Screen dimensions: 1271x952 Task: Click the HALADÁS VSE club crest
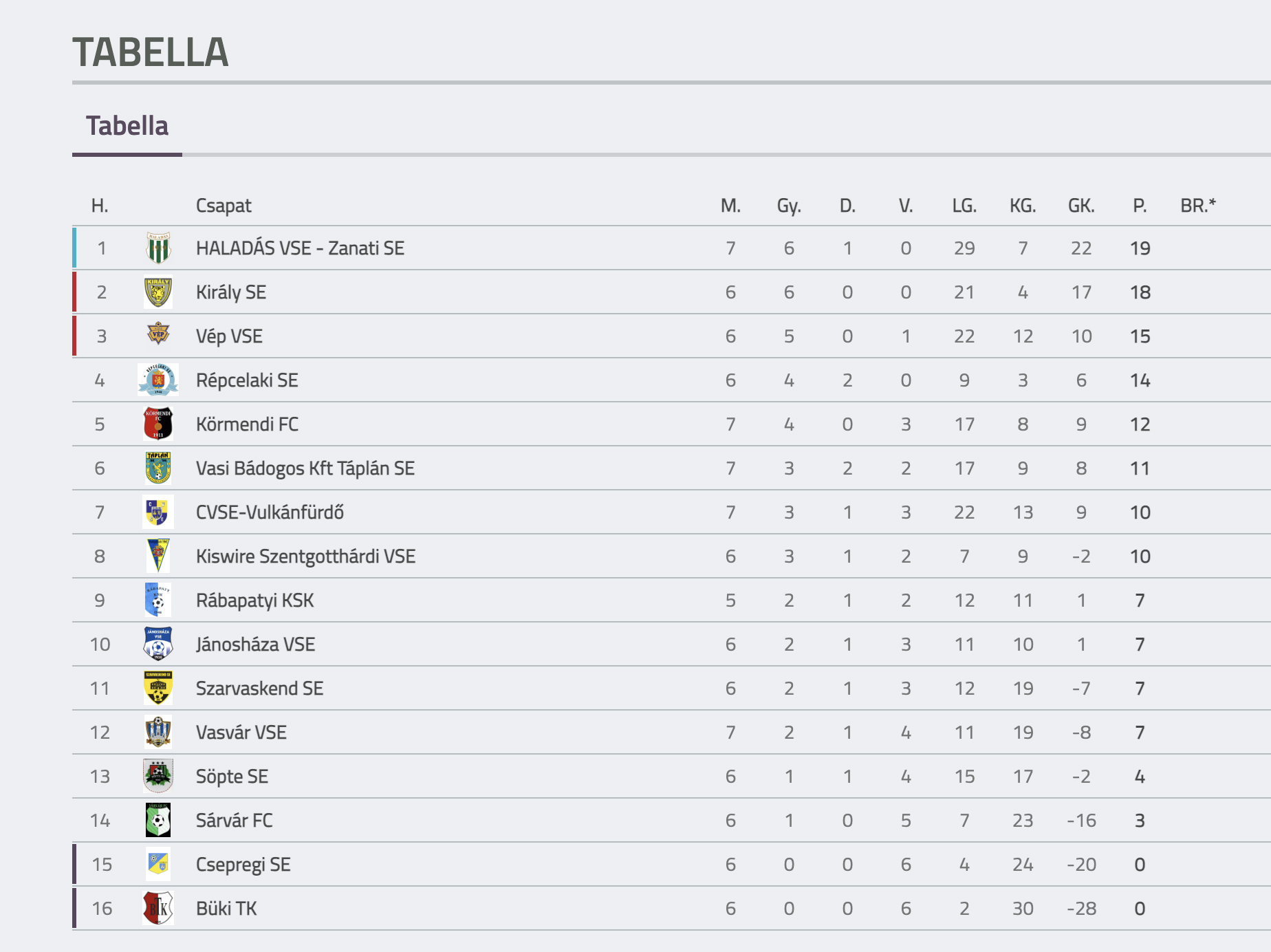158,248
